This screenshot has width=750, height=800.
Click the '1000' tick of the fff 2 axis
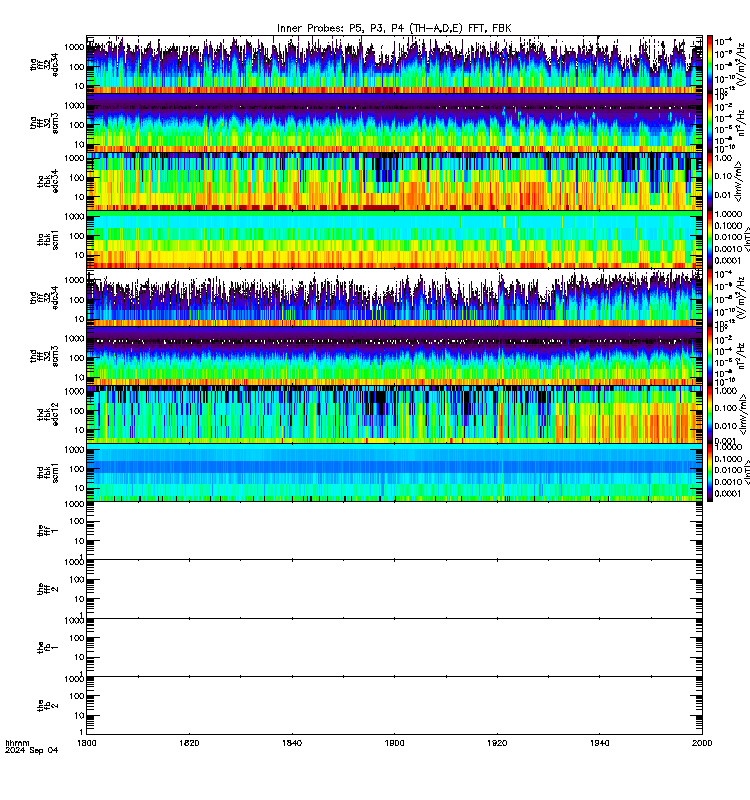pos(74,562)
